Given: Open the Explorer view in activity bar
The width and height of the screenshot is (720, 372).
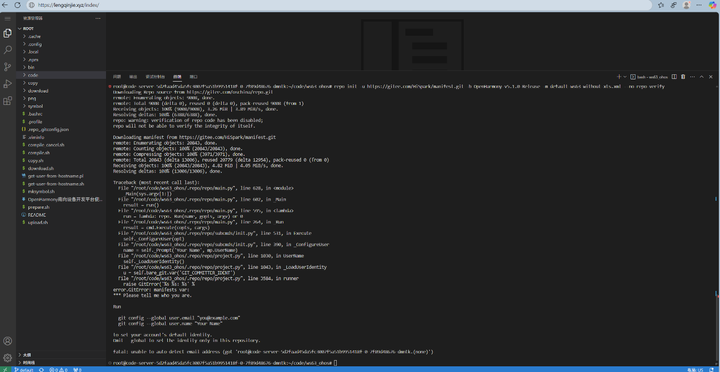Looking at the screenshot, I should [x=7, y=33].
